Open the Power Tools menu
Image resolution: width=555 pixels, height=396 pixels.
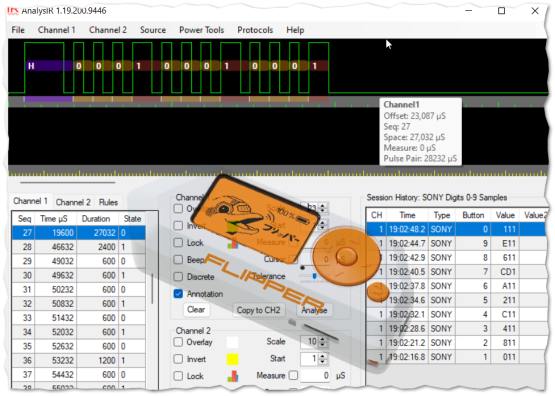click(201, 30)
